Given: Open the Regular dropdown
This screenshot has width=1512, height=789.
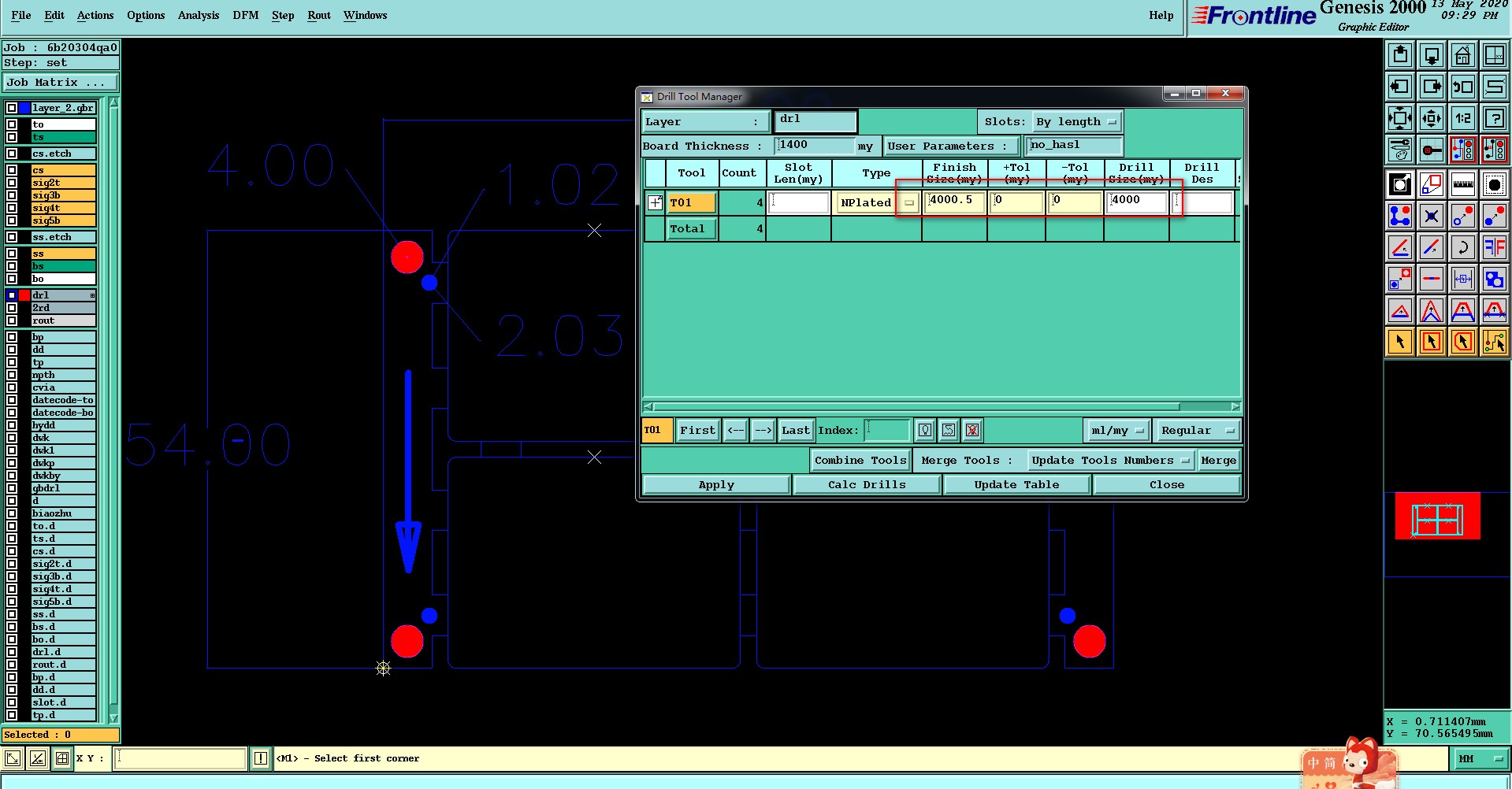Looking at the screenshot, I should (1197, 430).
